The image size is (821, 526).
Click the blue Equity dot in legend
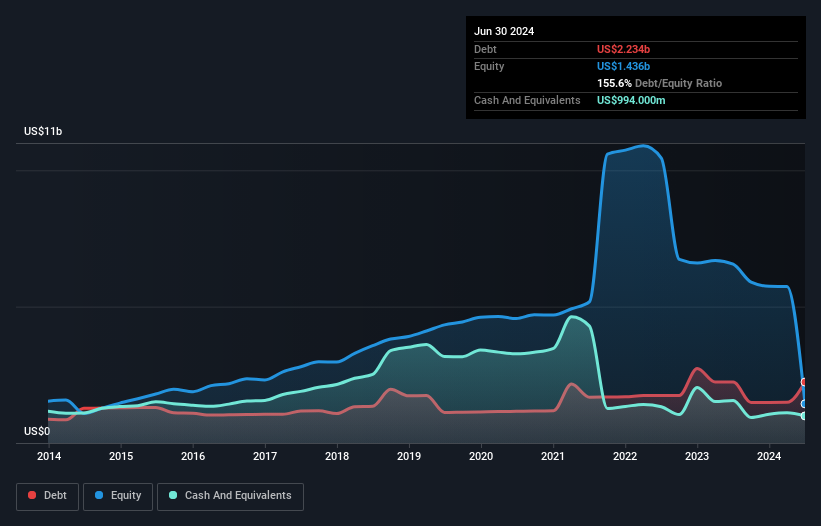click(101, 496)
